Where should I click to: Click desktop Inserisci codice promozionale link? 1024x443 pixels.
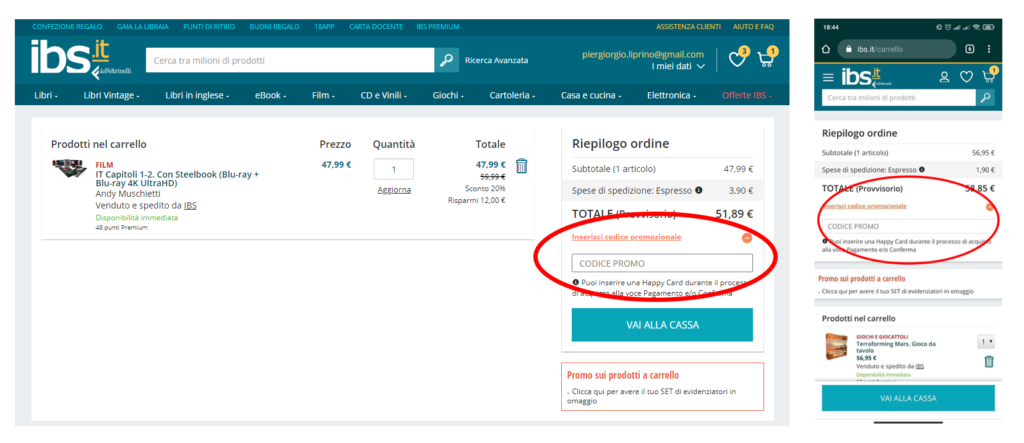click(626, 237)
